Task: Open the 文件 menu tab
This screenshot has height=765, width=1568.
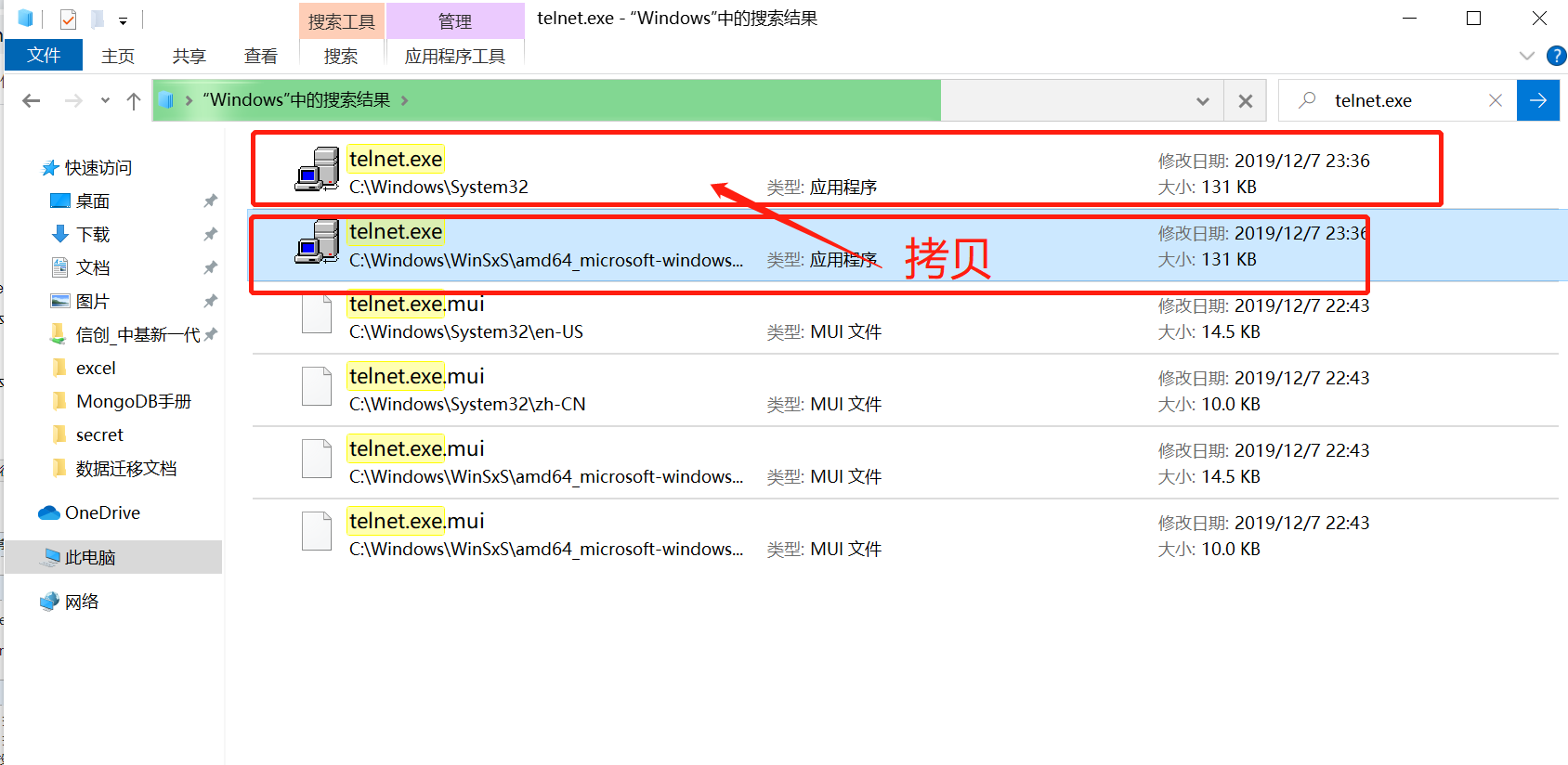Action: (x=44, y=56)
